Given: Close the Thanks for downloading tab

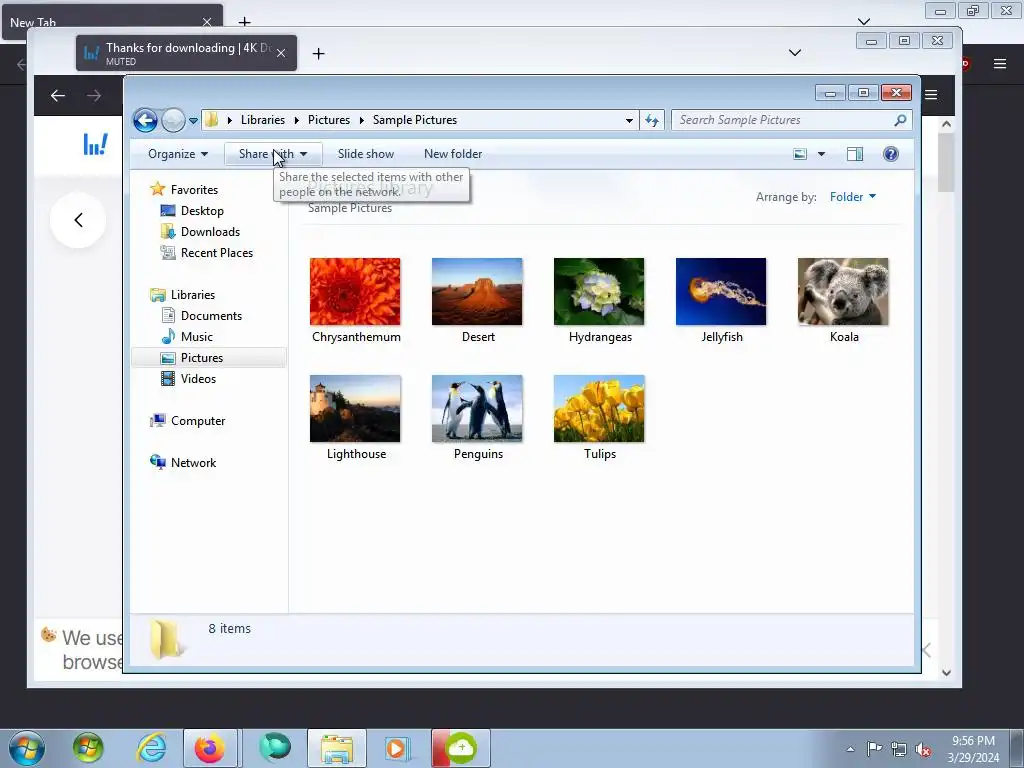Looking at the screenshot, I should pos(281,54).
